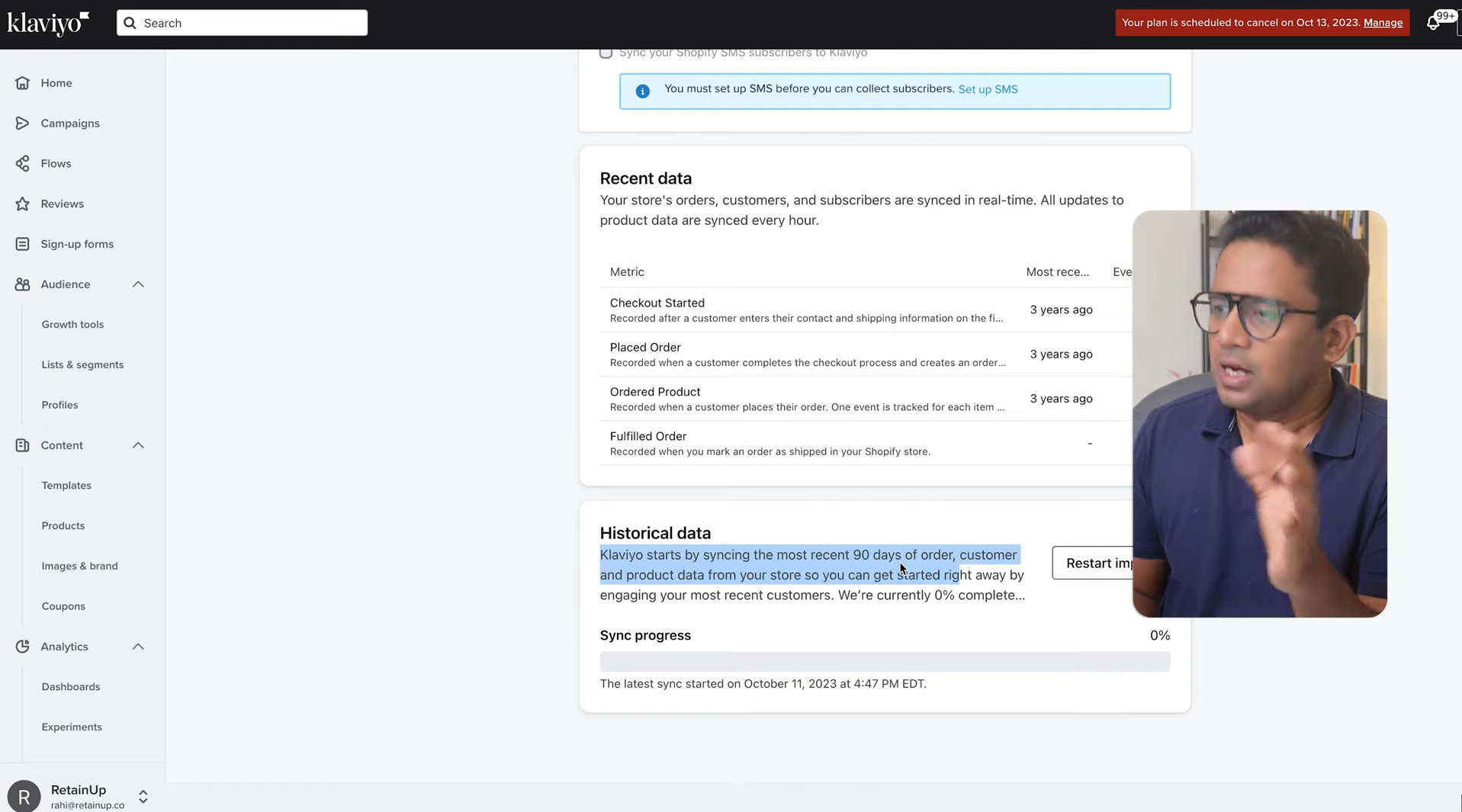Image resolution: width=1462 pixels, height=812 pixels.
Task: Click the rahi@retainup.co email text
Action: (88, 805)
